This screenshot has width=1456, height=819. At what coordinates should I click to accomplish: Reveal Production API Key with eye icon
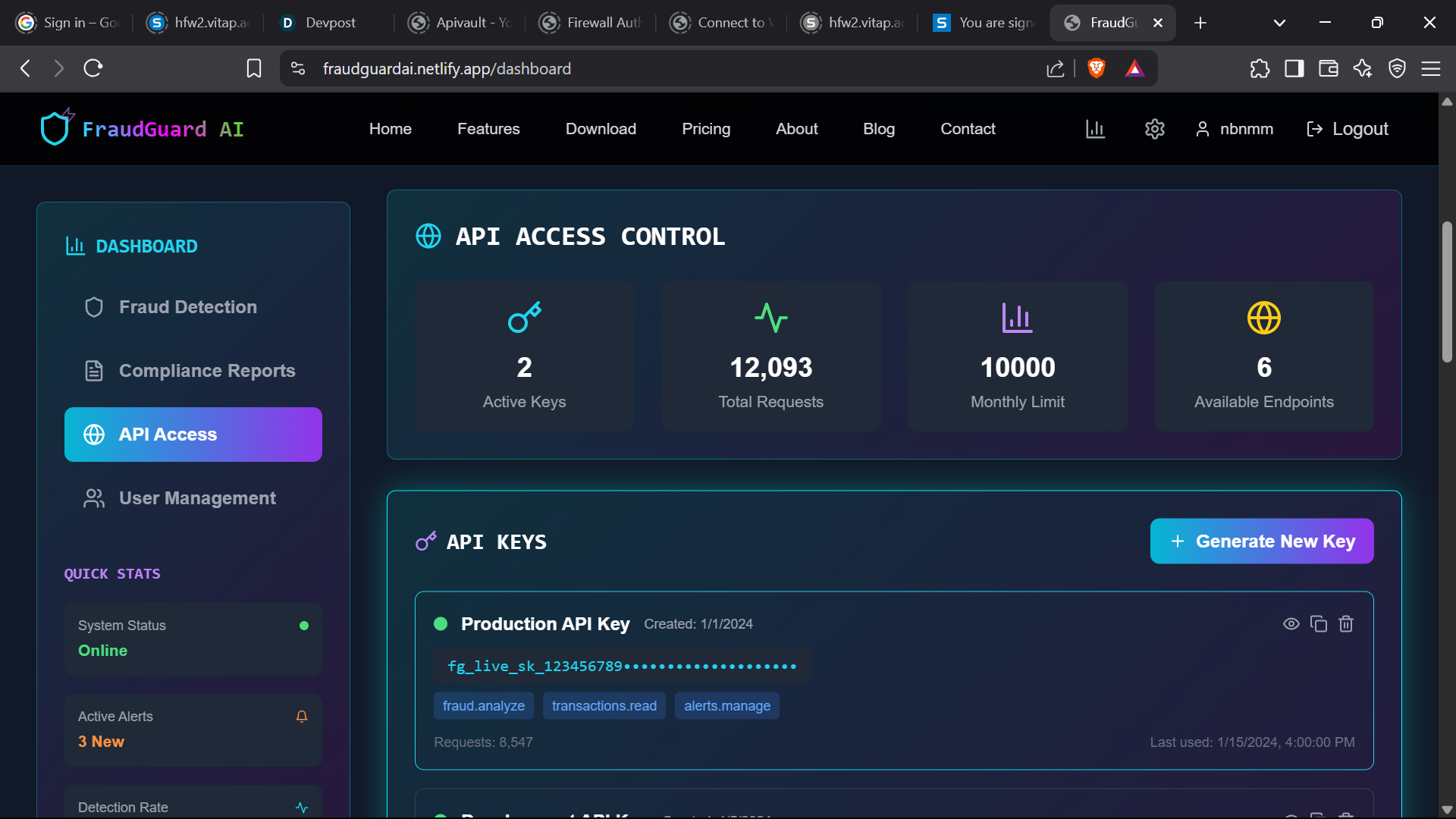point(1291,624)
